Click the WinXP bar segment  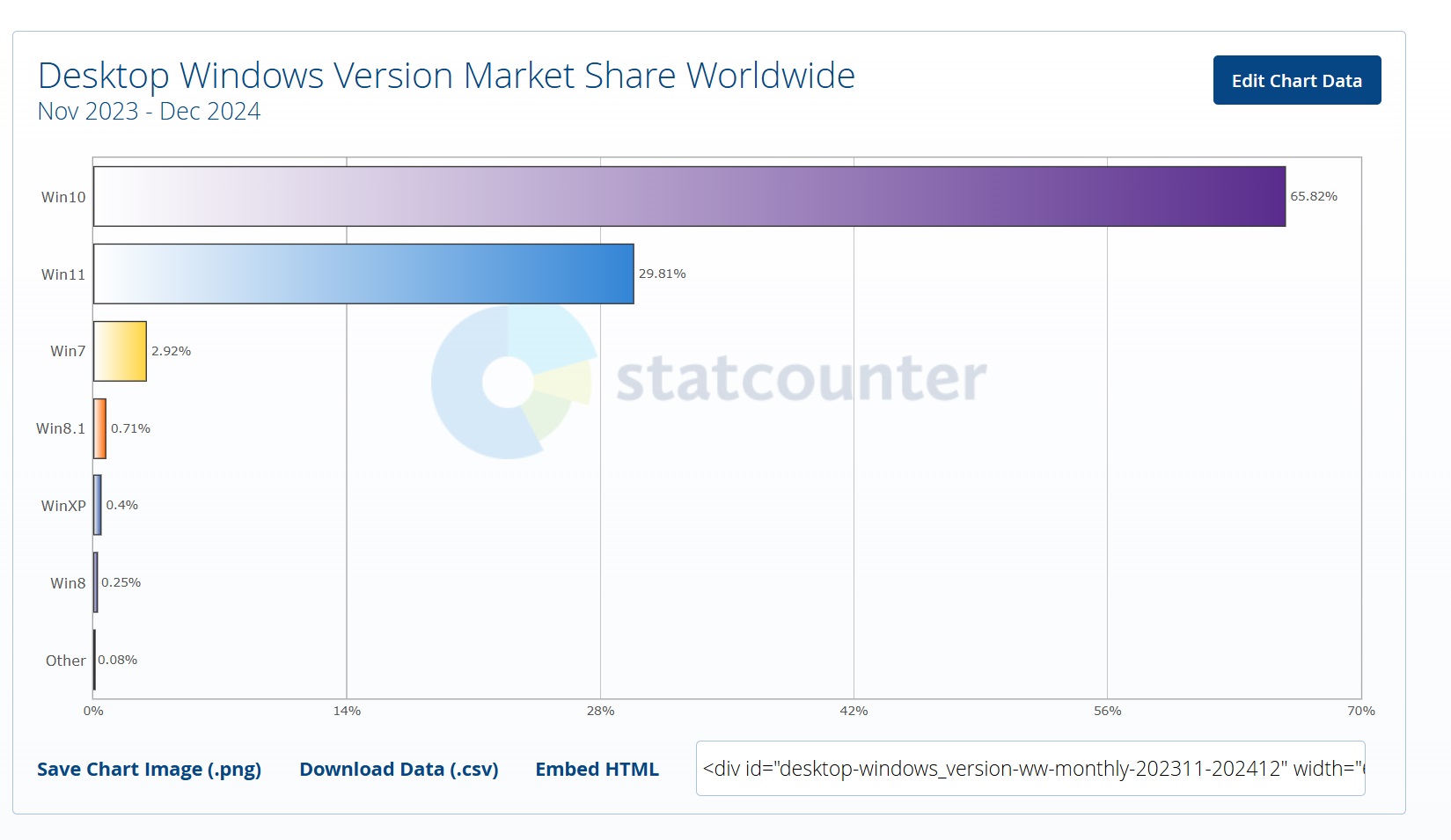97,505
